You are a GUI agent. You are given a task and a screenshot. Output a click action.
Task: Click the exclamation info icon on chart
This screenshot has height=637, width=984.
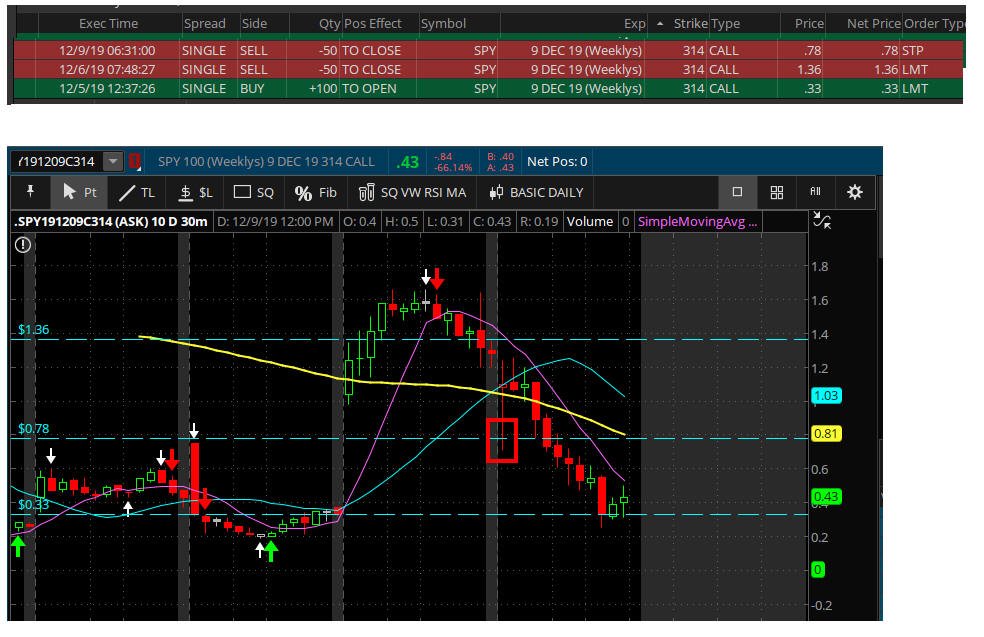tap(23, 245)
